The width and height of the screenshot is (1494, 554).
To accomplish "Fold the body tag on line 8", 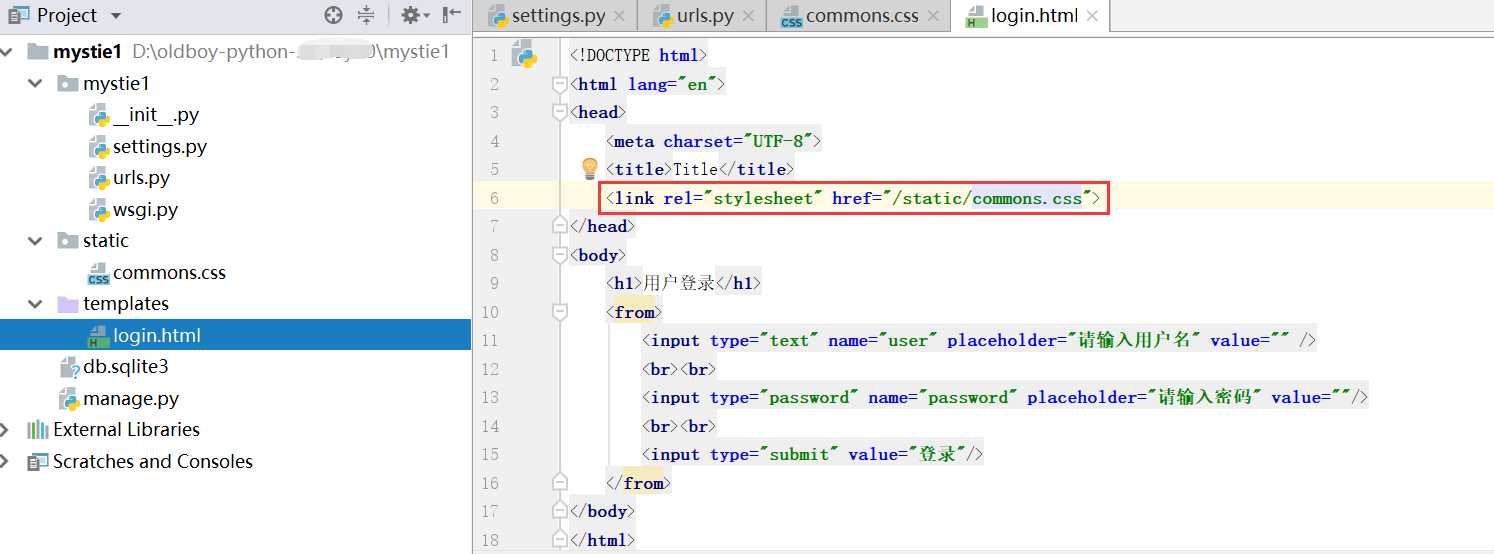I will [560, 256].
